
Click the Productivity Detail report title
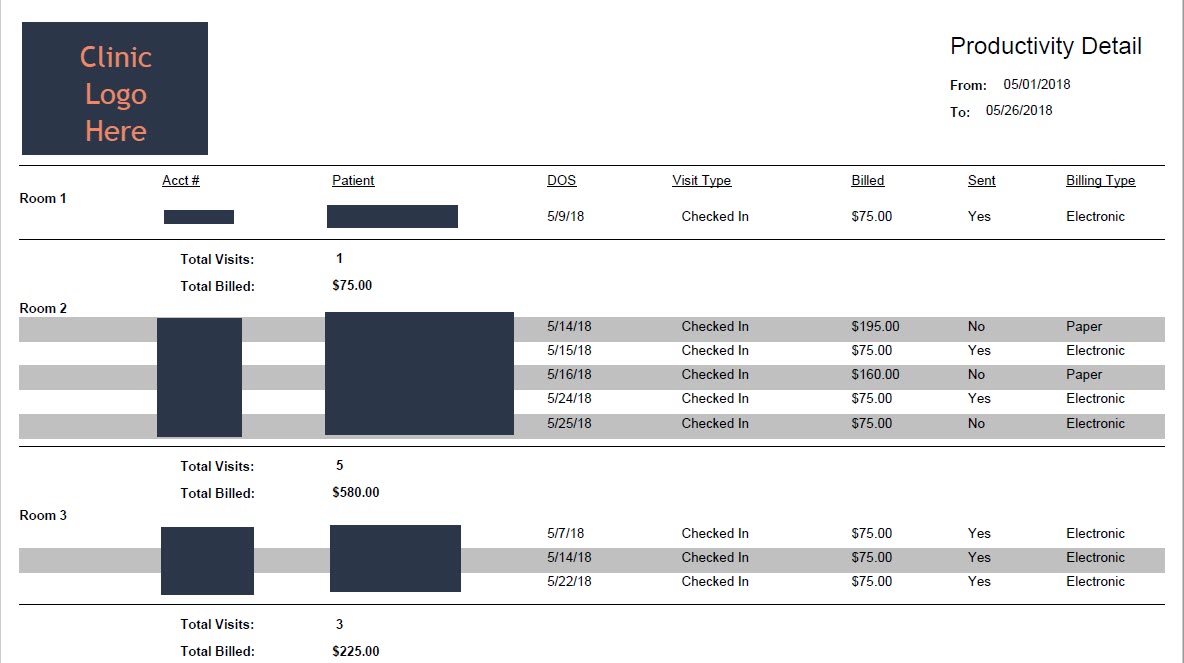click(x=1045, y=46)
